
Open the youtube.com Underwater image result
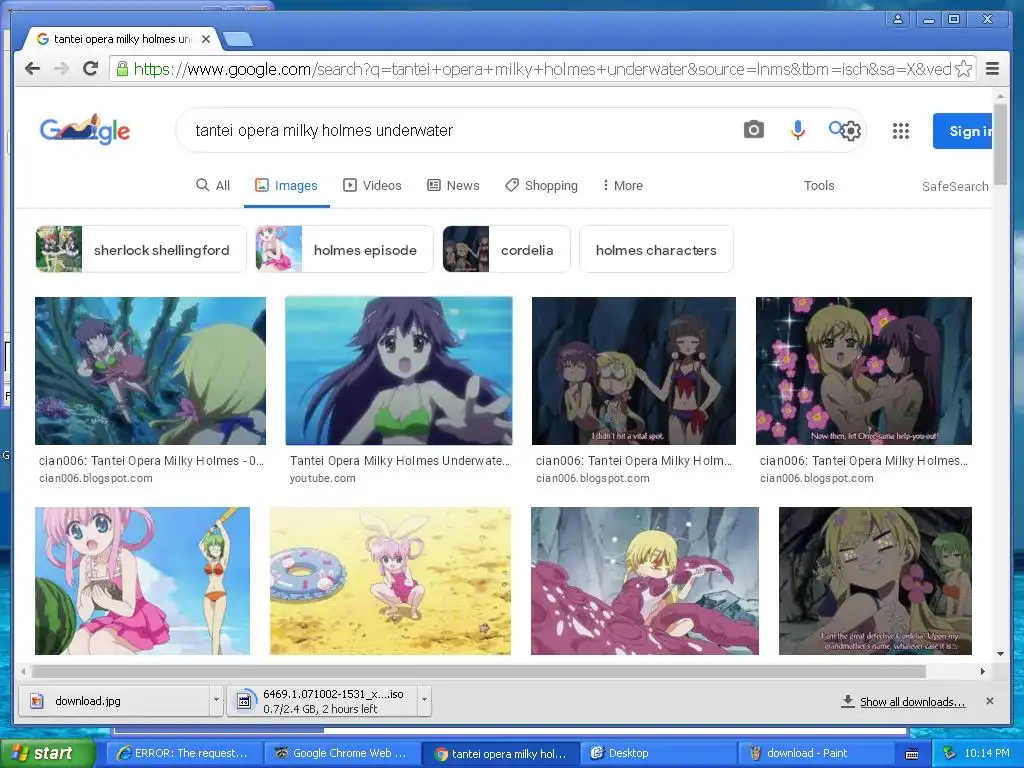[x=399, y=371]
